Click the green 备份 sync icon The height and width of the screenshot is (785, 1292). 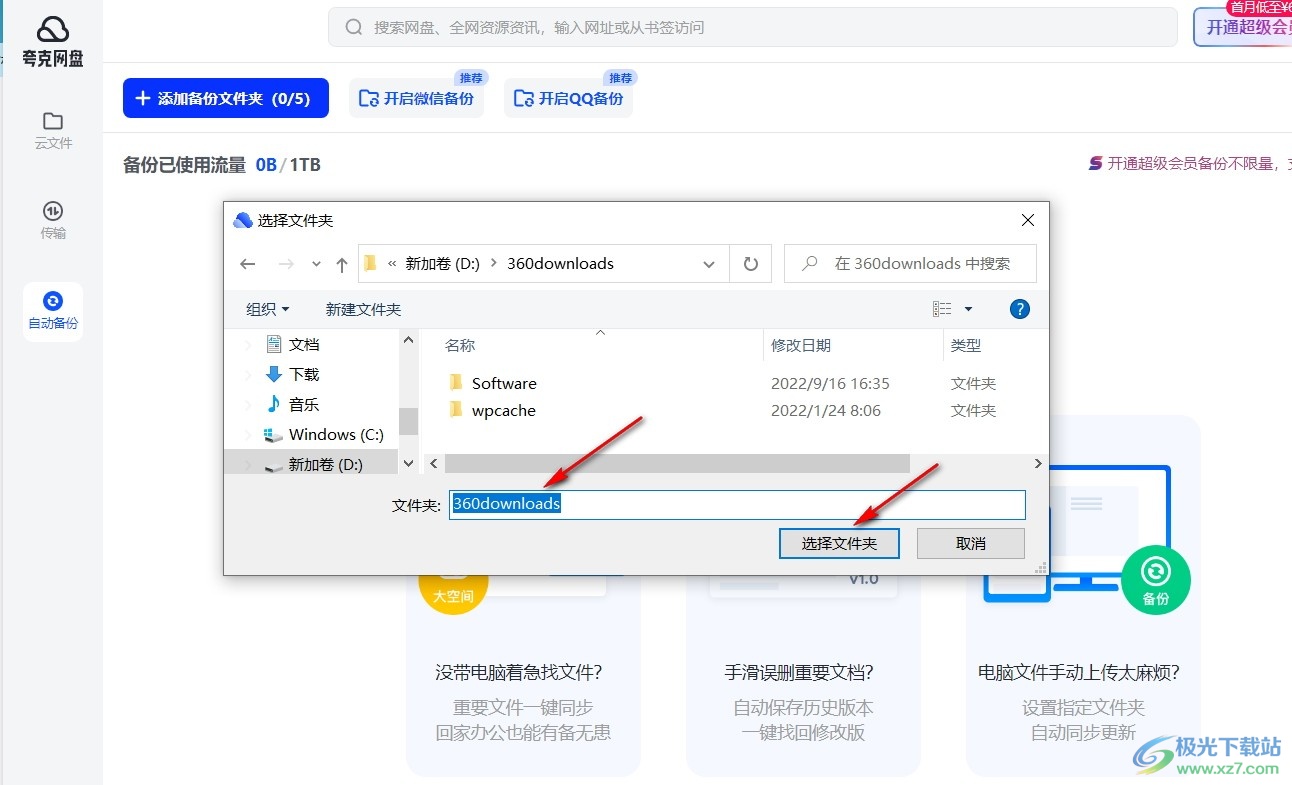pyautogui.click(x=1156, y=579)
